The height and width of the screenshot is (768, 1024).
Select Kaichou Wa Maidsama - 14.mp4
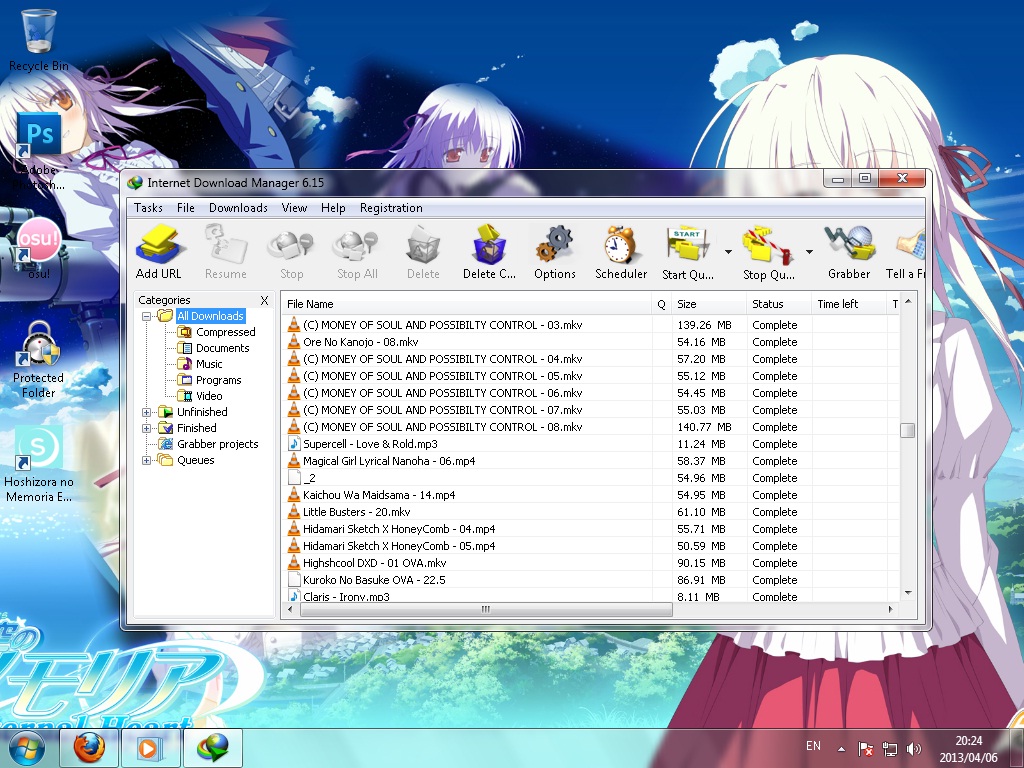(x=590, y=495)
